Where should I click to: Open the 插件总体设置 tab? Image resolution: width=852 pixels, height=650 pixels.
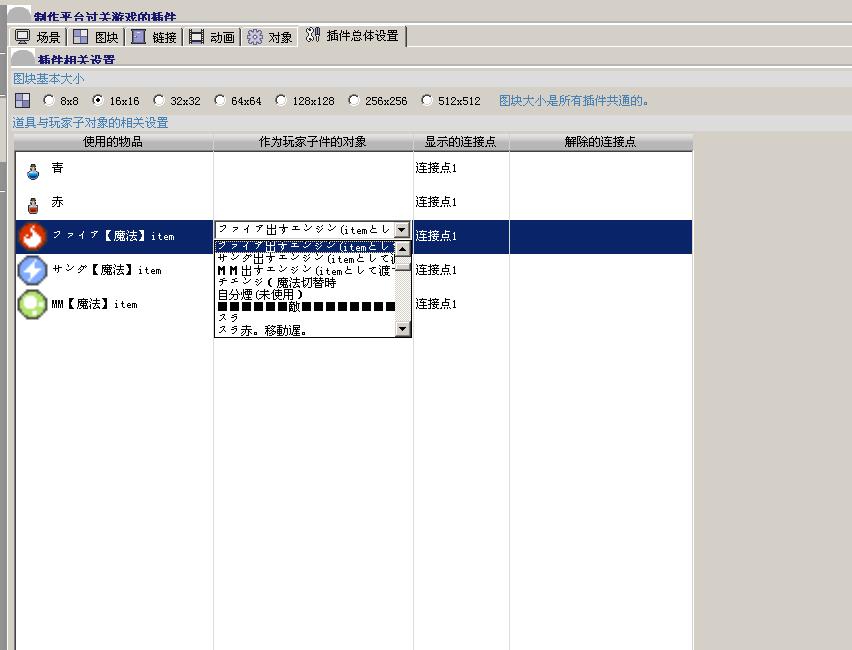click(352, 36)
